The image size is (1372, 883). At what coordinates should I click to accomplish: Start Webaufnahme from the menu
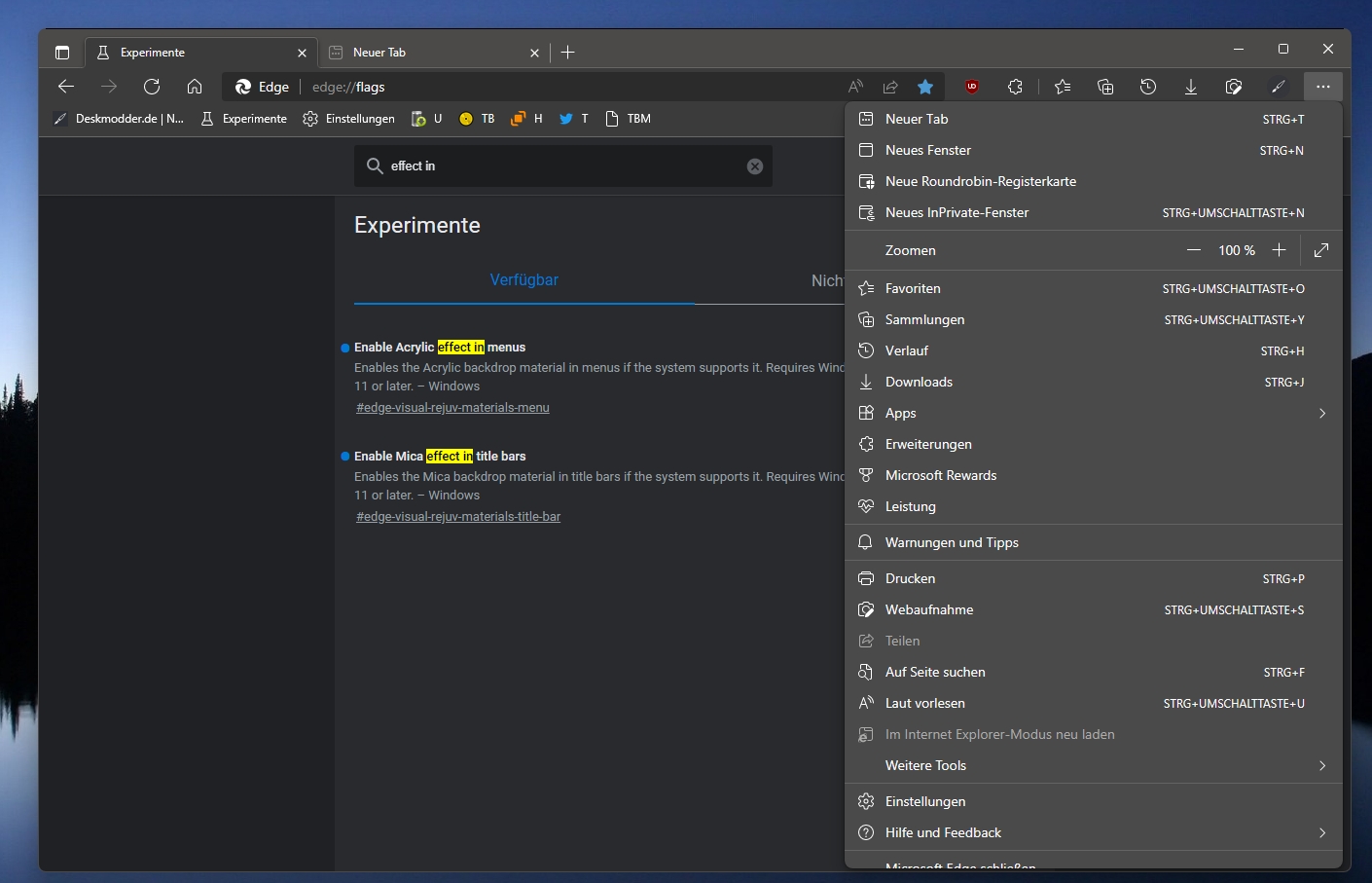(x=1094, y=609)
